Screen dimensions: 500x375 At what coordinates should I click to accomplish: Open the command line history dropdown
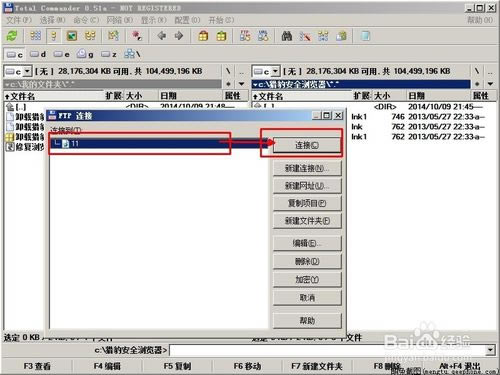click(x=490, y=350)
